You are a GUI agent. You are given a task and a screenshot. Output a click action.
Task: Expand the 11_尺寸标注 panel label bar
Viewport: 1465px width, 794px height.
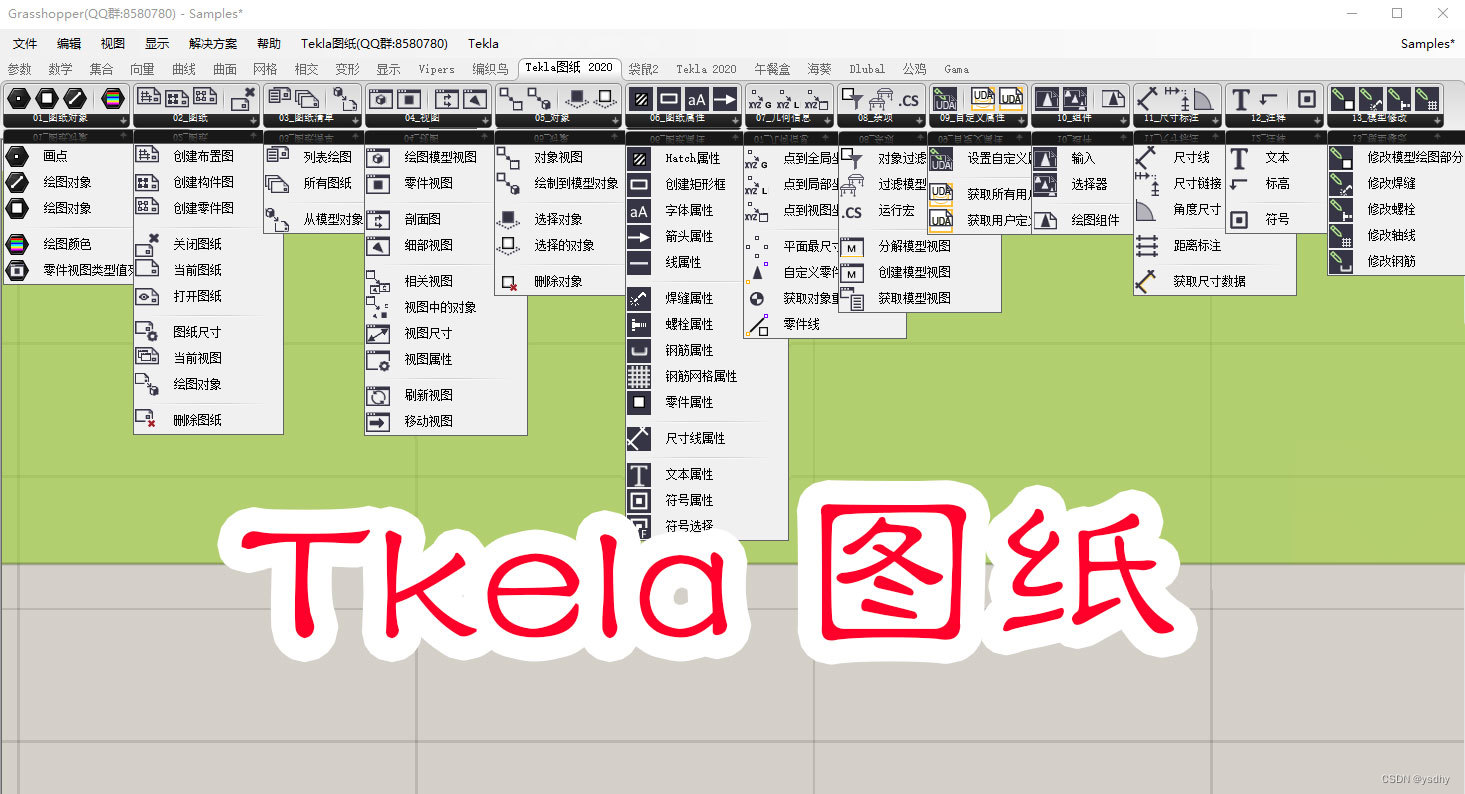pyautogui.click(x=1178, y=118)
